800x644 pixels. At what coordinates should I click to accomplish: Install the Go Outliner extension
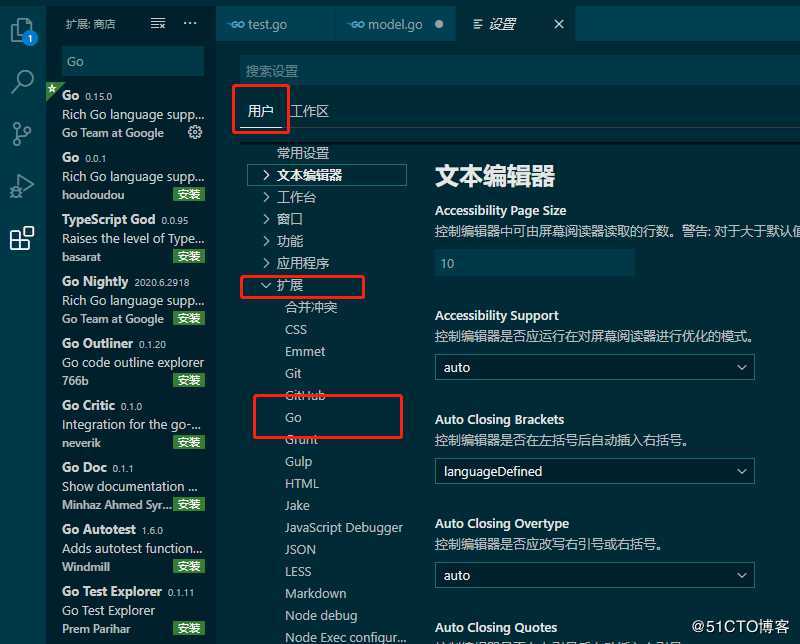(189, 380)
